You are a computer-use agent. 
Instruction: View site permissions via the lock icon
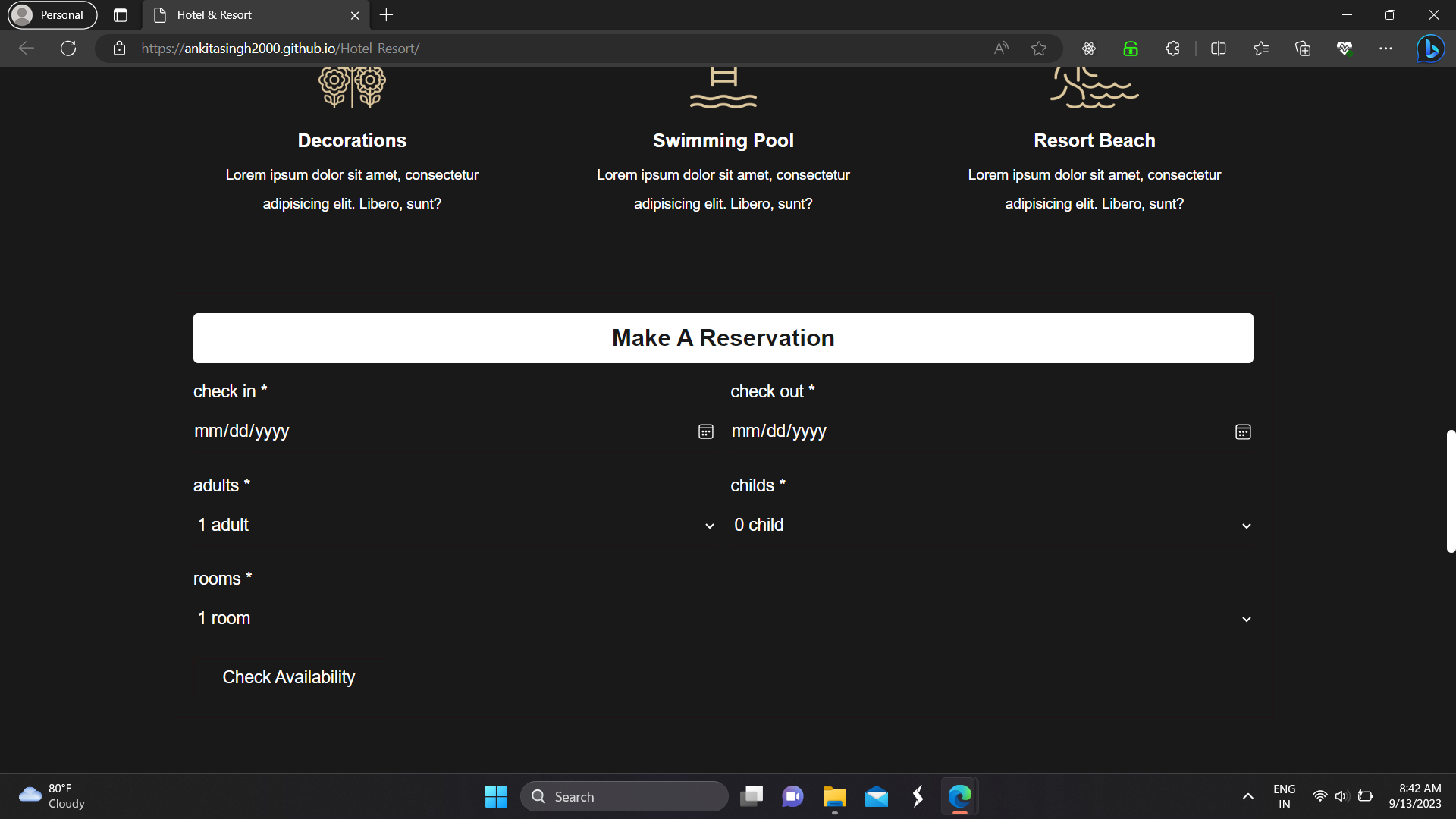click(x=119, y=49)
